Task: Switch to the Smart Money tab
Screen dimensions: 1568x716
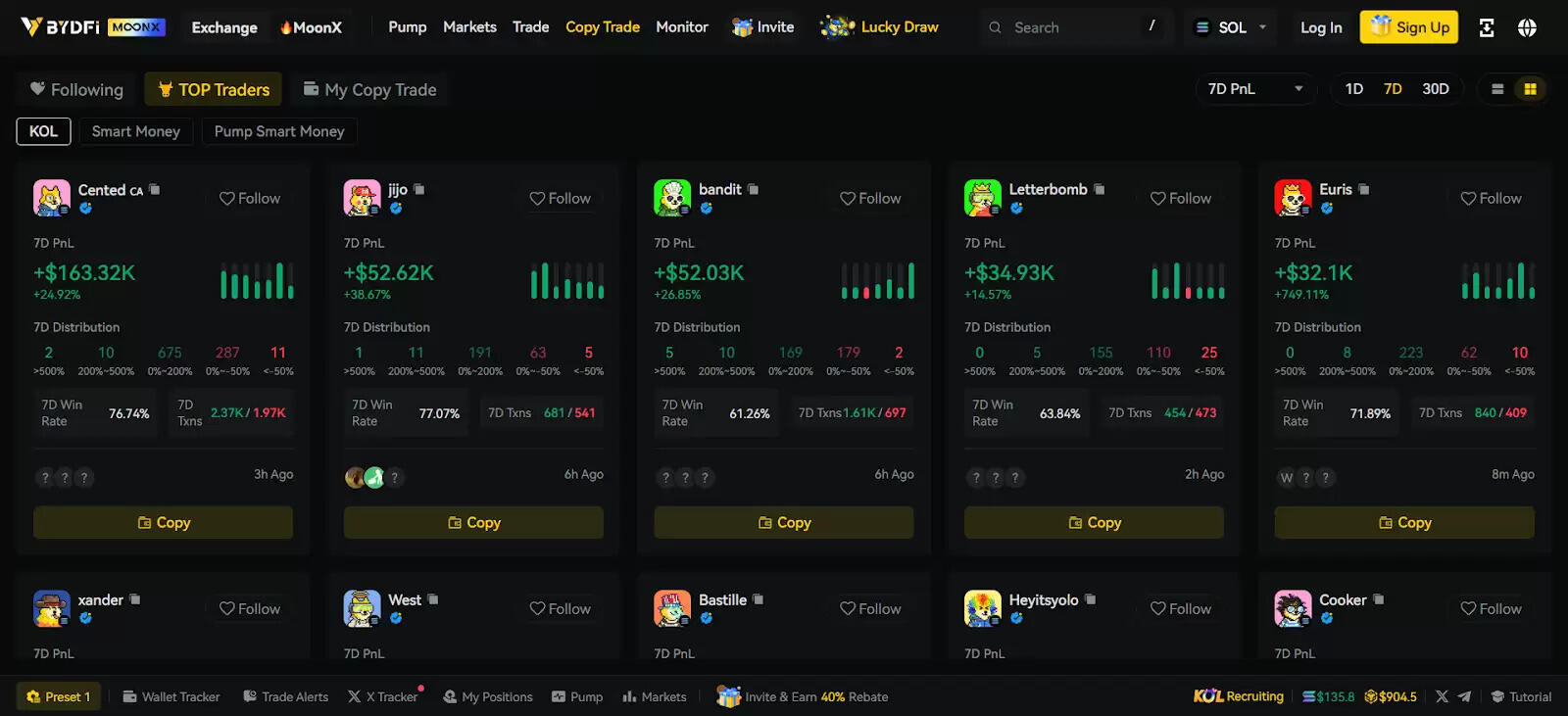Action: click(x=136, y=131)
